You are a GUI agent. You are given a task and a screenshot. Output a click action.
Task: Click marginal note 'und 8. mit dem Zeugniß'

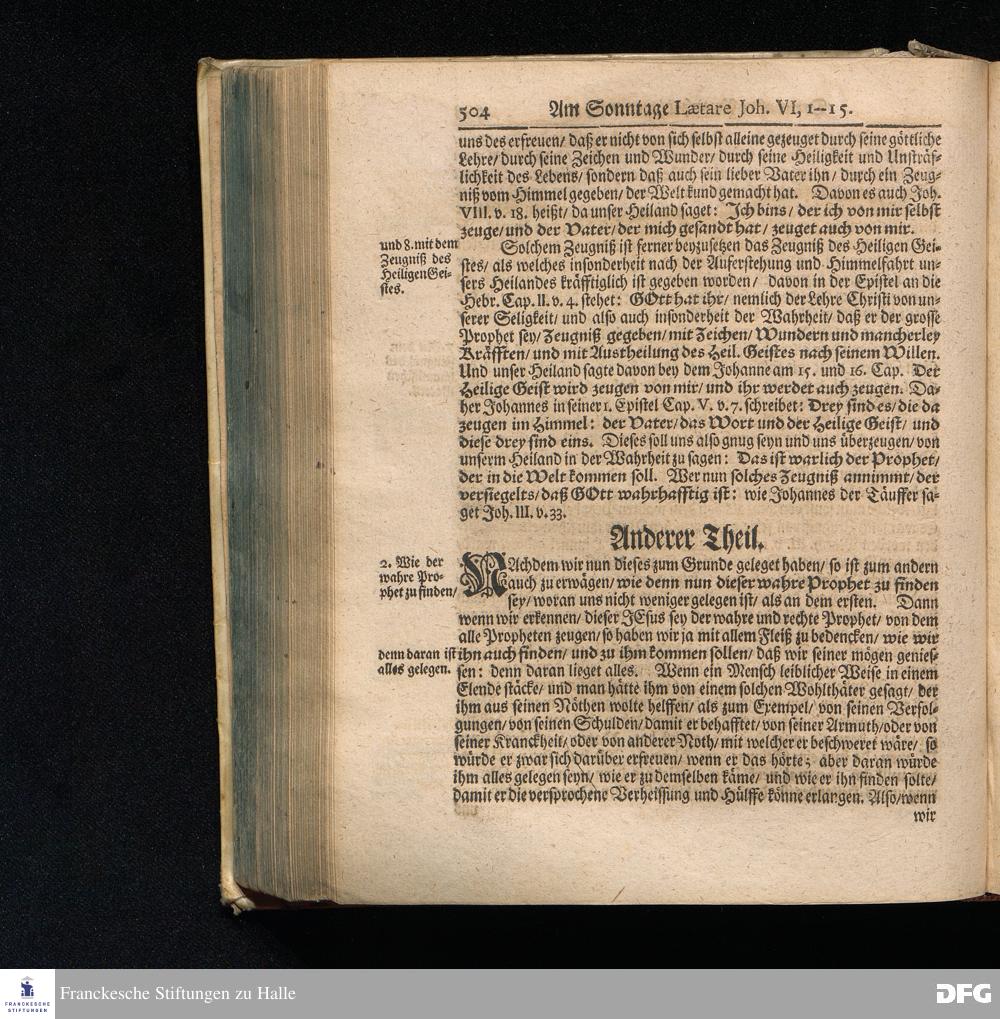pyautogui.click(x=417, y=267)
